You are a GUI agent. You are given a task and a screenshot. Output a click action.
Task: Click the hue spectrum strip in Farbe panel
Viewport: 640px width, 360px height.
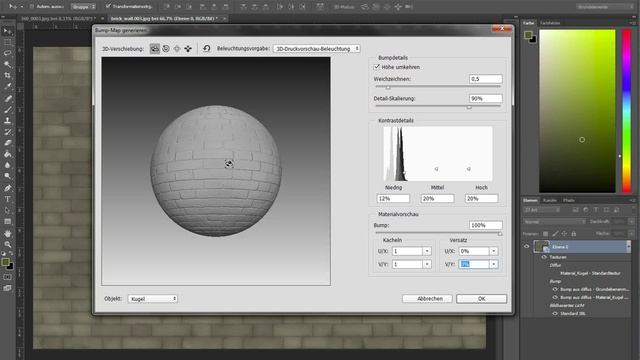pos(627,111)
